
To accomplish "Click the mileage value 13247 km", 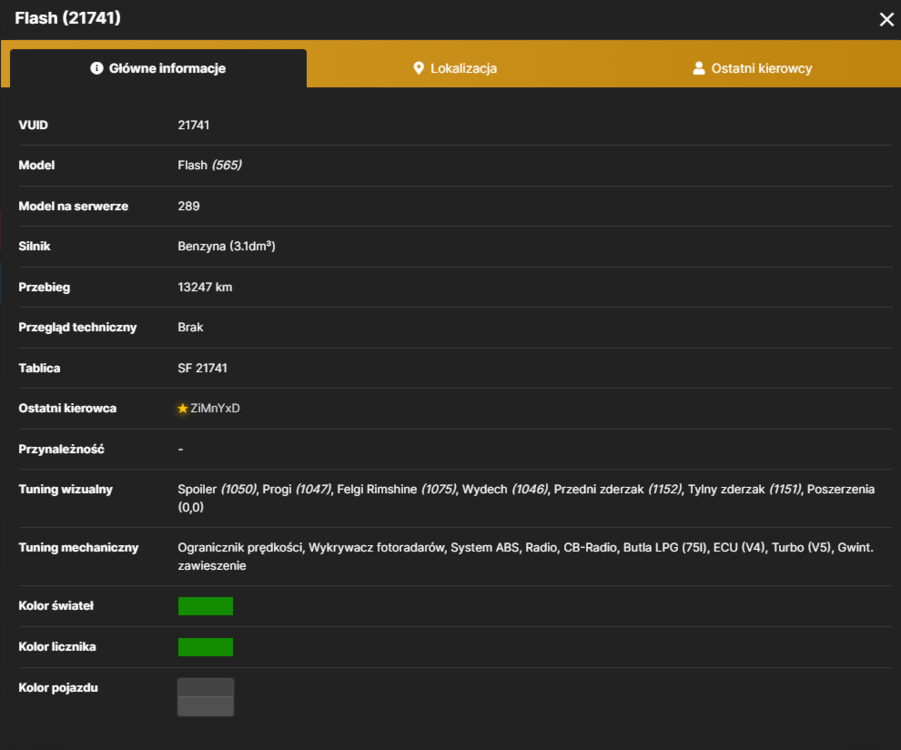I will (x=205, y=287).
